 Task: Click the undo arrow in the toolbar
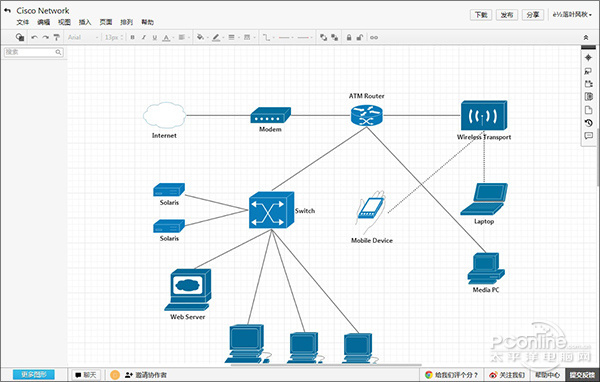point(34,37)
